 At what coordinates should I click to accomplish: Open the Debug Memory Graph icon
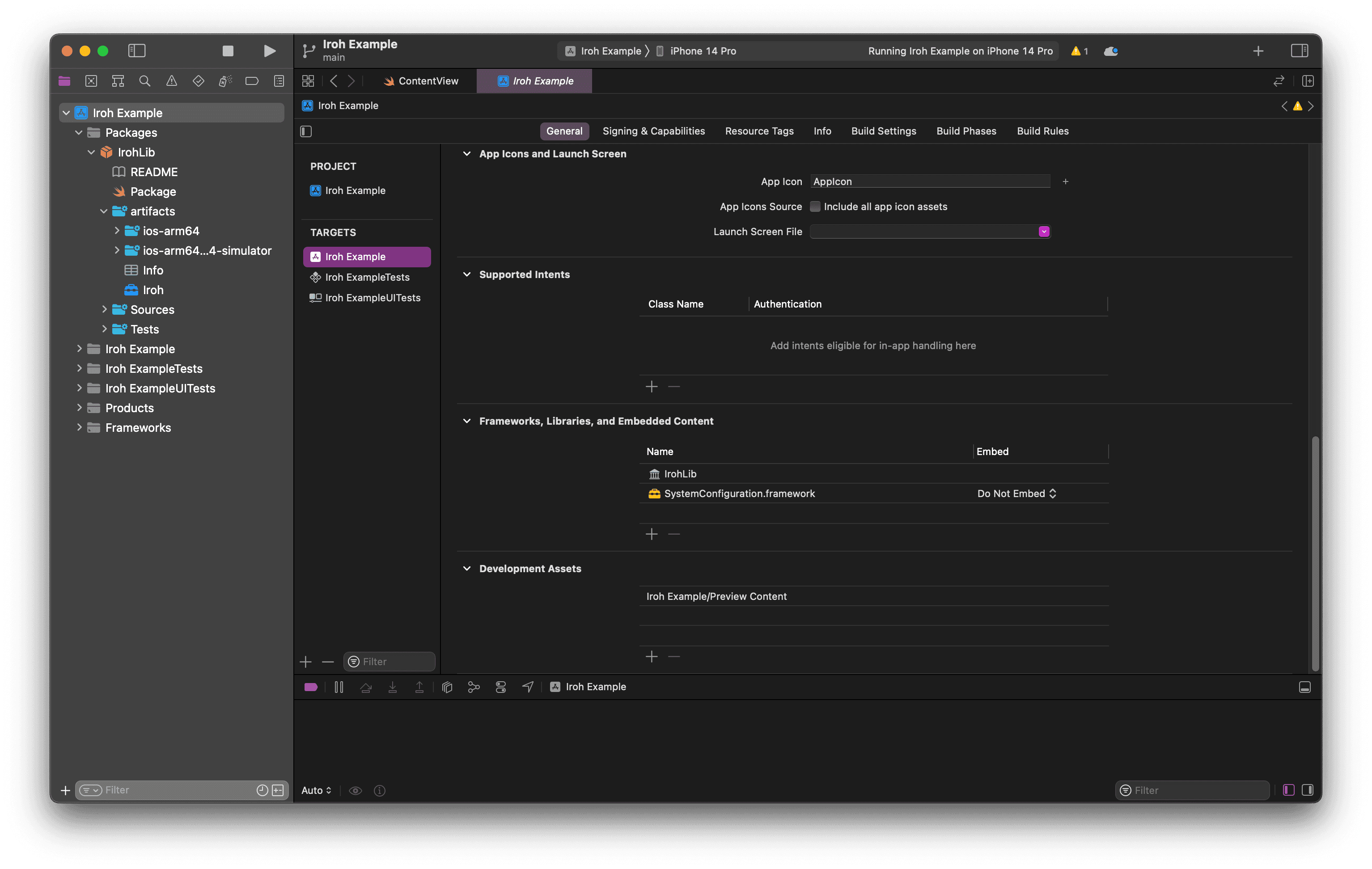474,688
